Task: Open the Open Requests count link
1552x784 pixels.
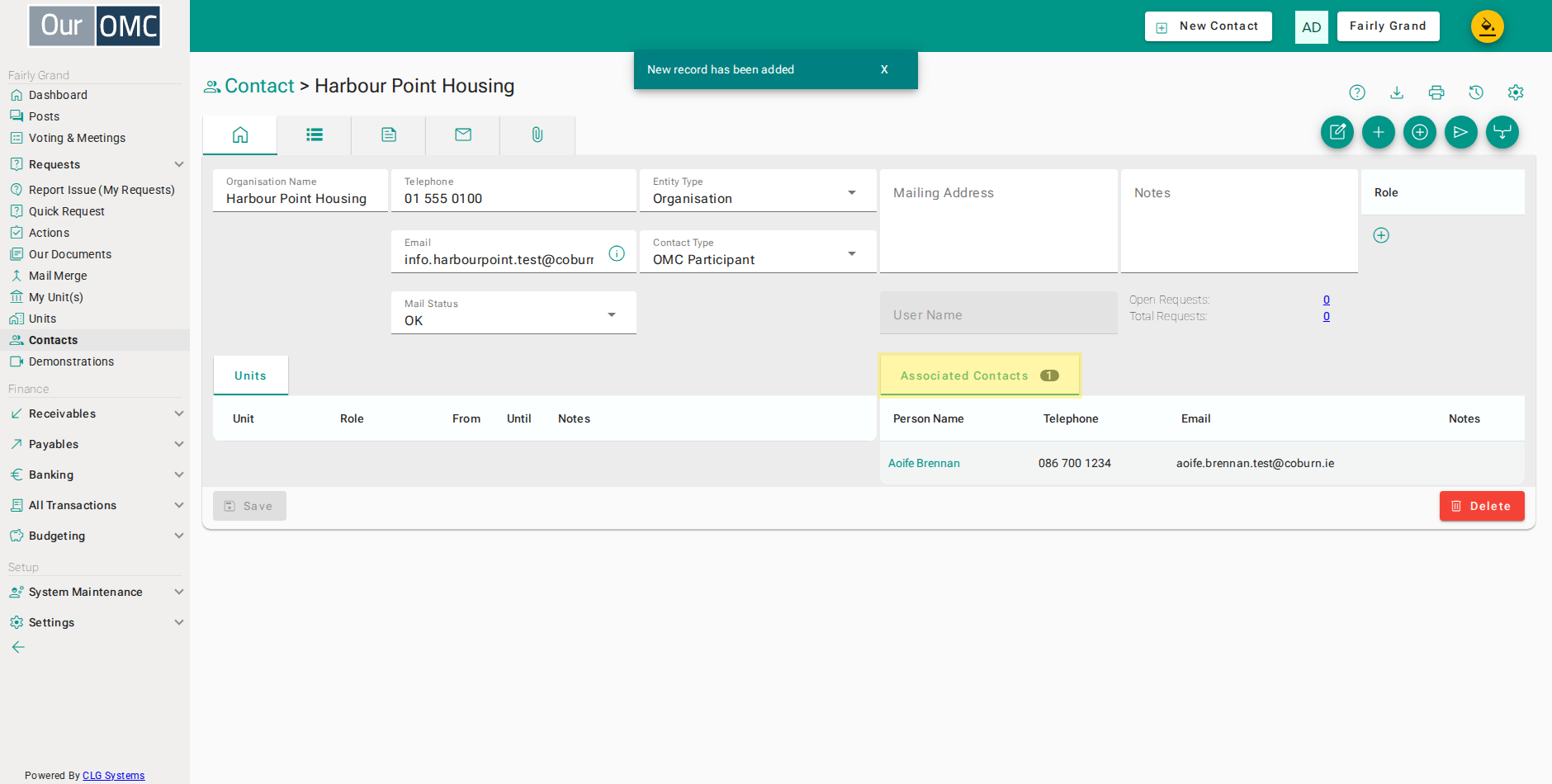Action: coord(1327,300)
